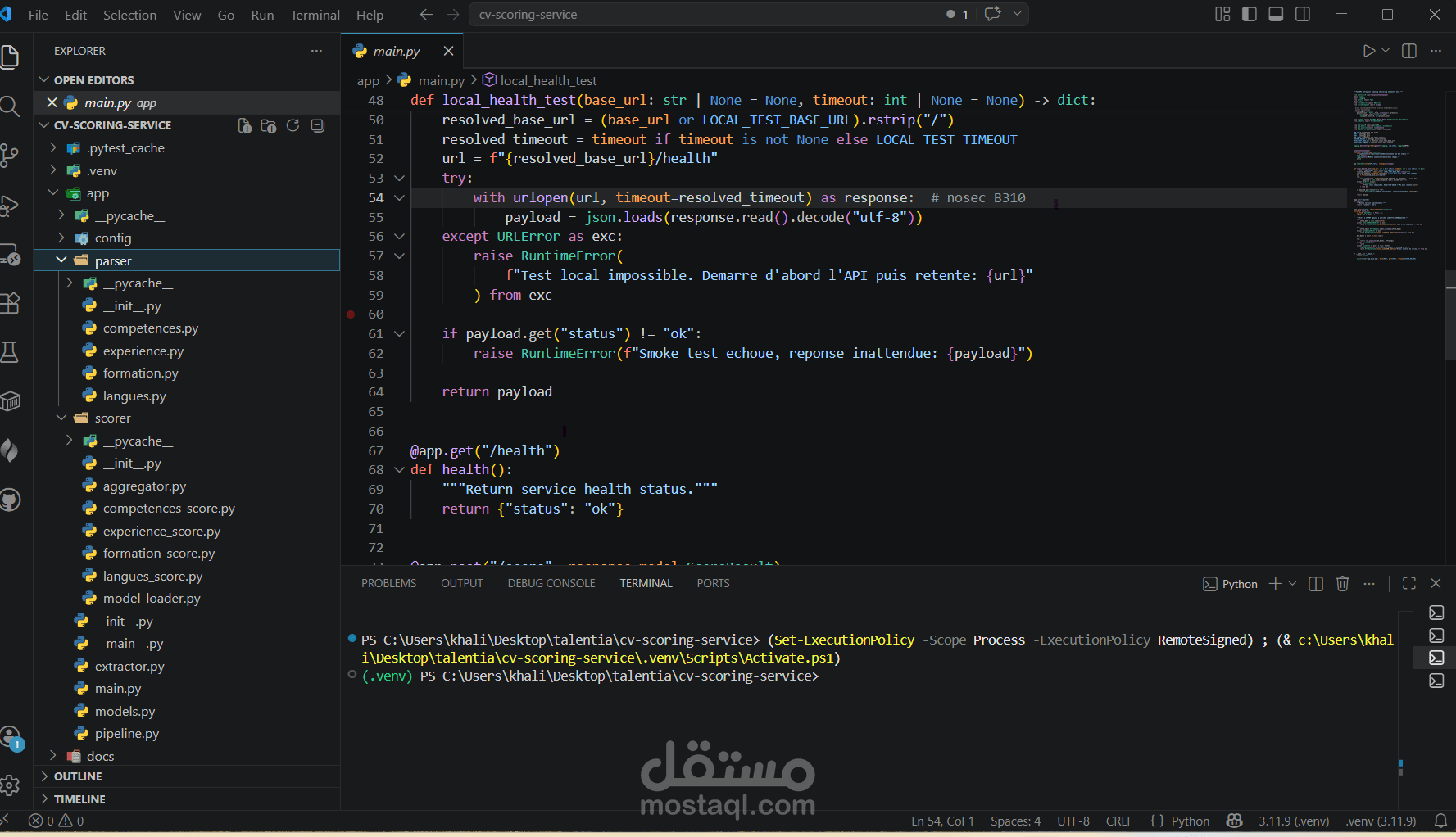Open Source Control view in activity bar

[10, 156]
